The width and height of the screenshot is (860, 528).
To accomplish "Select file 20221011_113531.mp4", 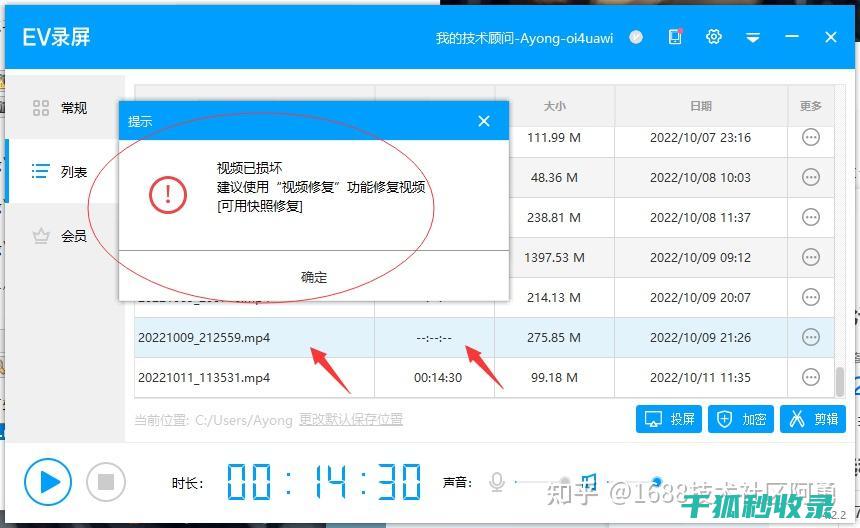I will point(204,378).
